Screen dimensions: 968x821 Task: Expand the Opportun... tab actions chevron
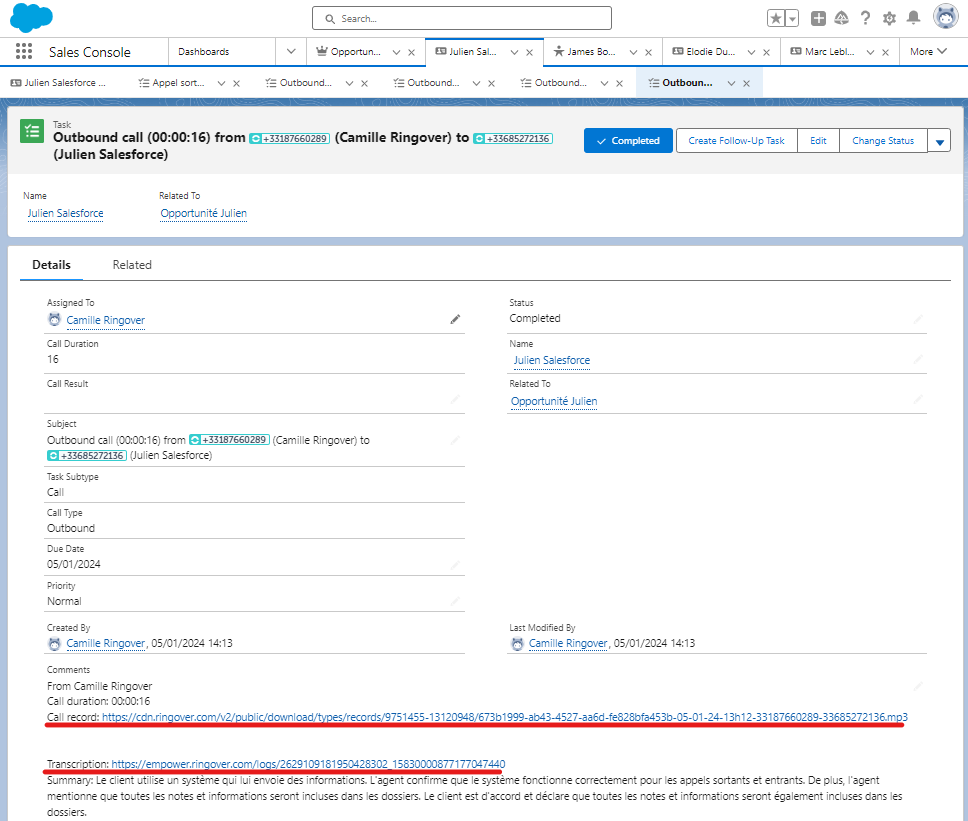396,52
